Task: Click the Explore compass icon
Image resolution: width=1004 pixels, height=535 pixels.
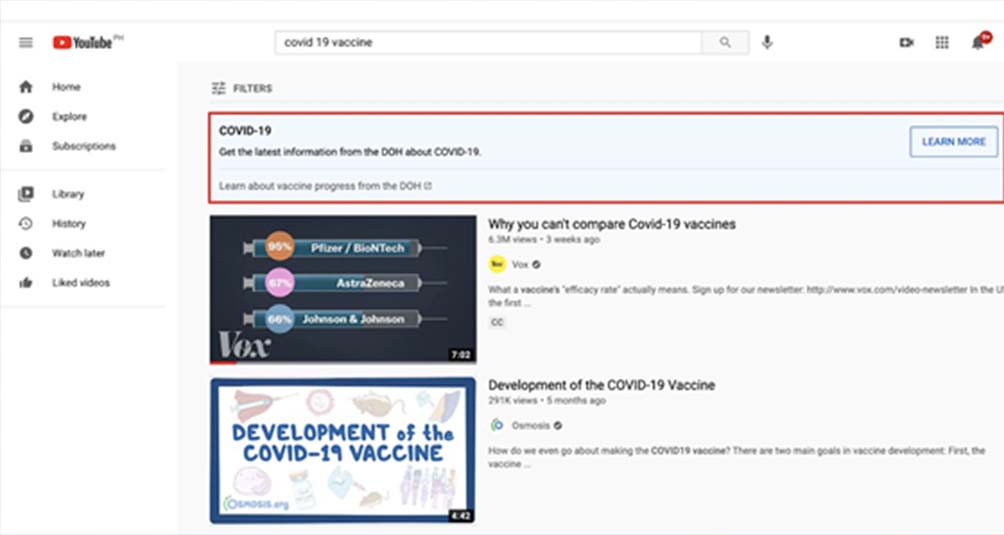Action: (x=26, y=116)
